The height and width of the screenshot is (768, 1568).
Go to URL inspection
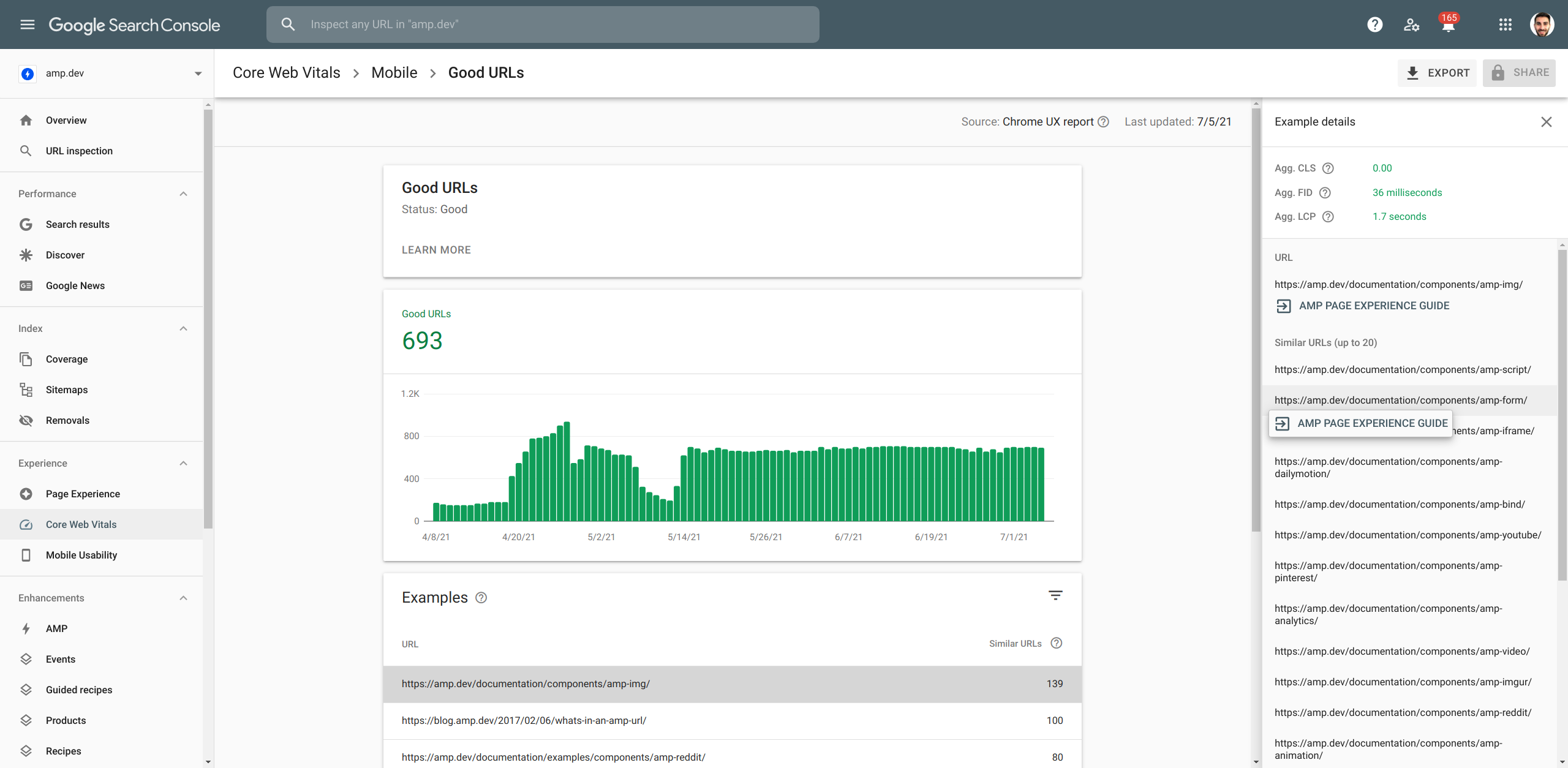click(x=101, y=151)
